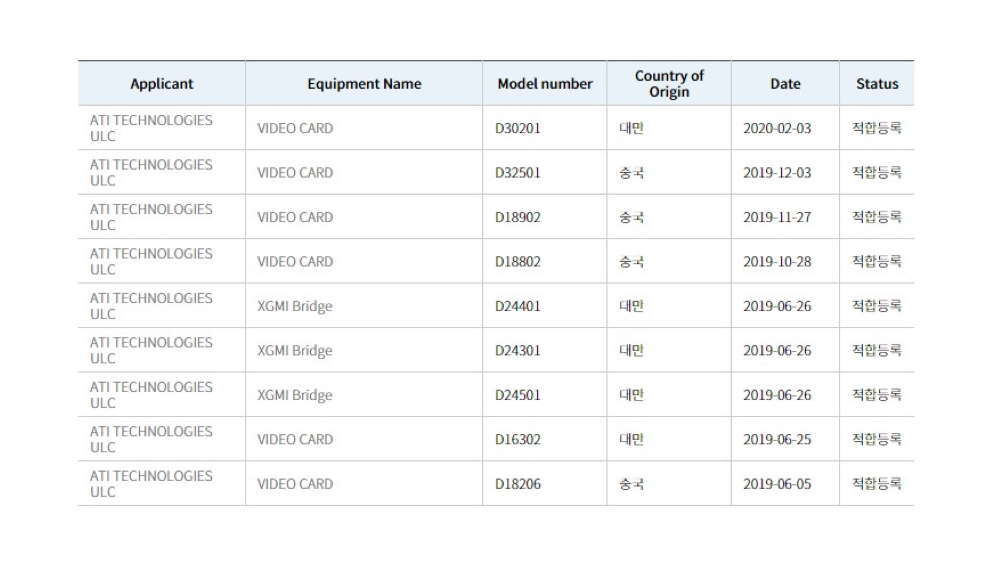Open model number D24501
Screen dimensions: 1000x562
(x=518, y=395)
